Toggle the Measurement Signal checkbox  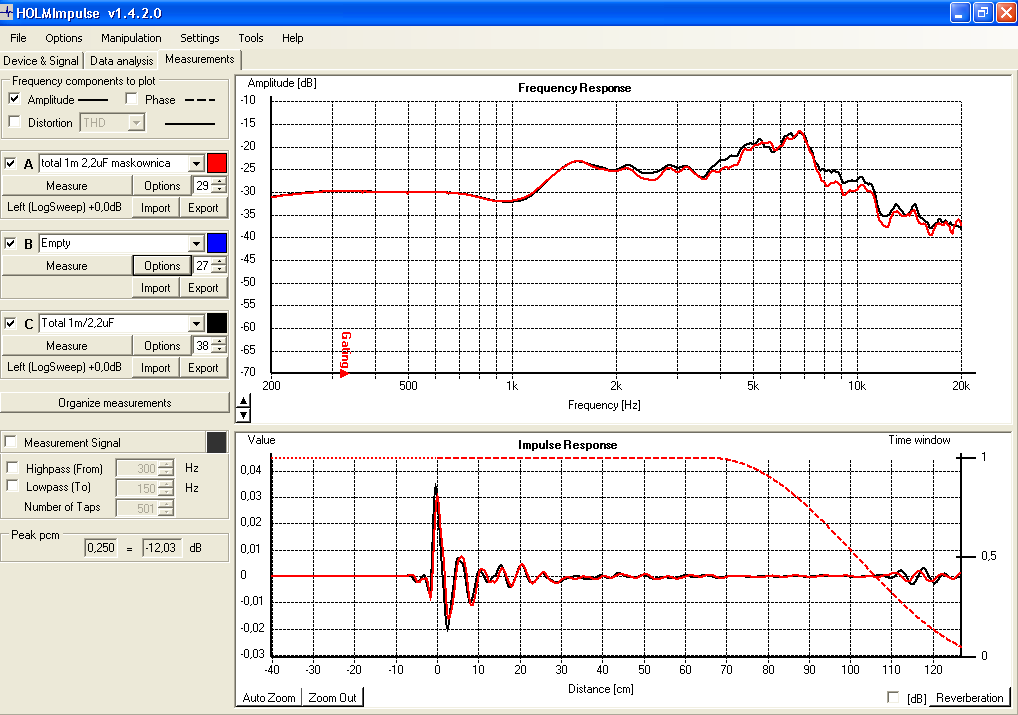pos(10,442)
